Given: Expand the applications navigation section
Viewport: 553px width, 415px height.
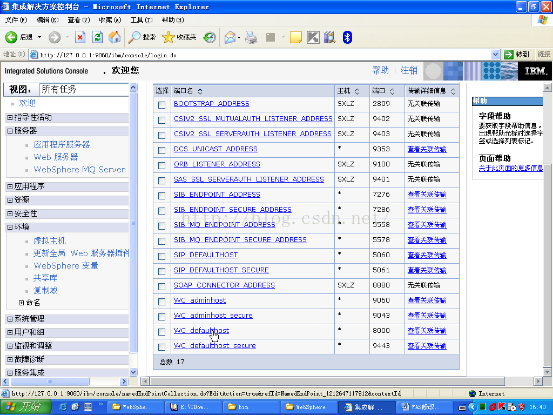Looking at the screenshot, I should [10, 186].
